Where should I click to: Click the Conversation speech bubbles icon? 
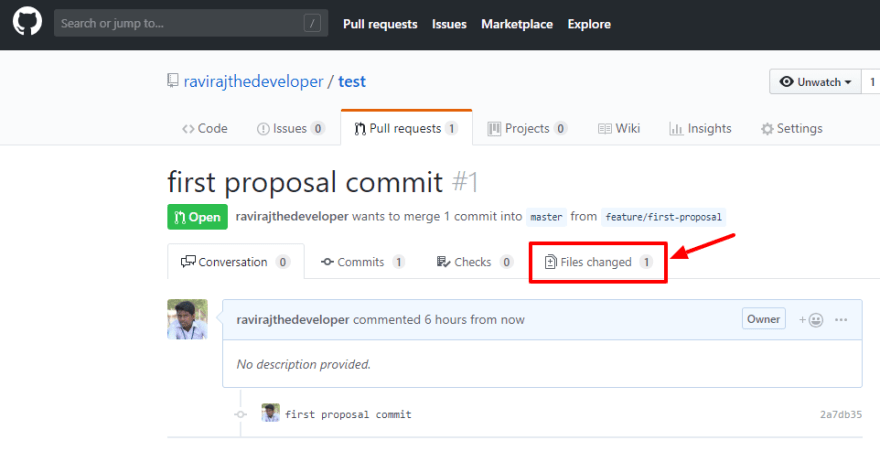pyautogui.click(x=188, y=261)
